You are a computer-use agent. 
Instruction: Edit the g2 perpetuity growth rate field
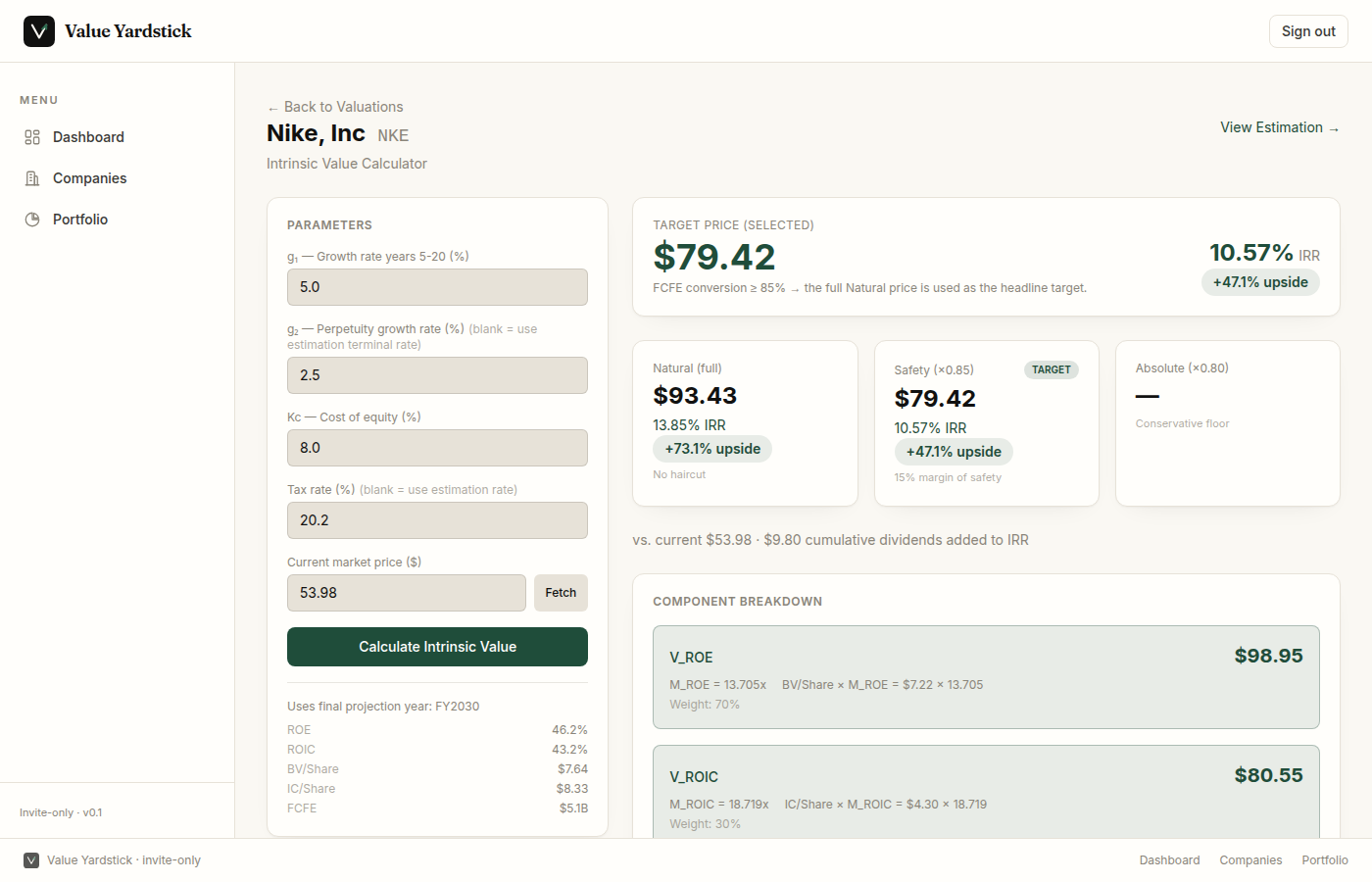pos(437,375)
